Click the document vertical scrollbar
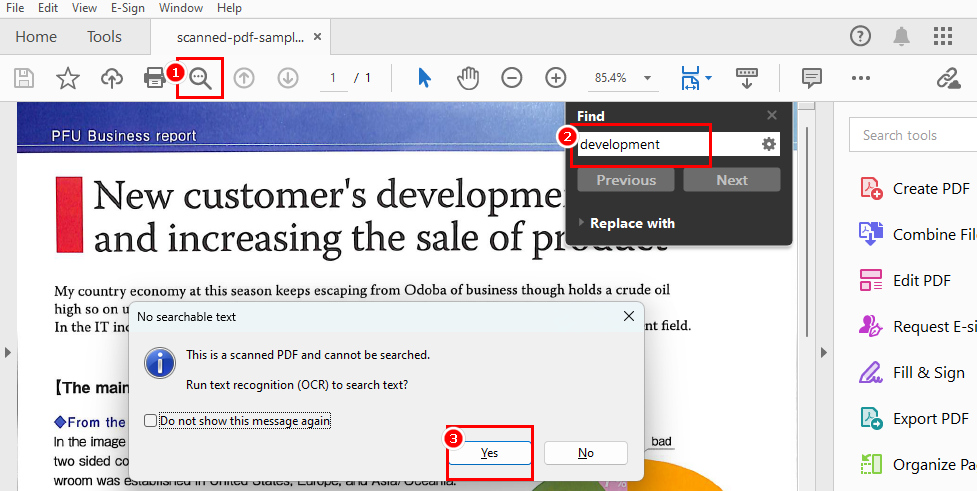 807,231
